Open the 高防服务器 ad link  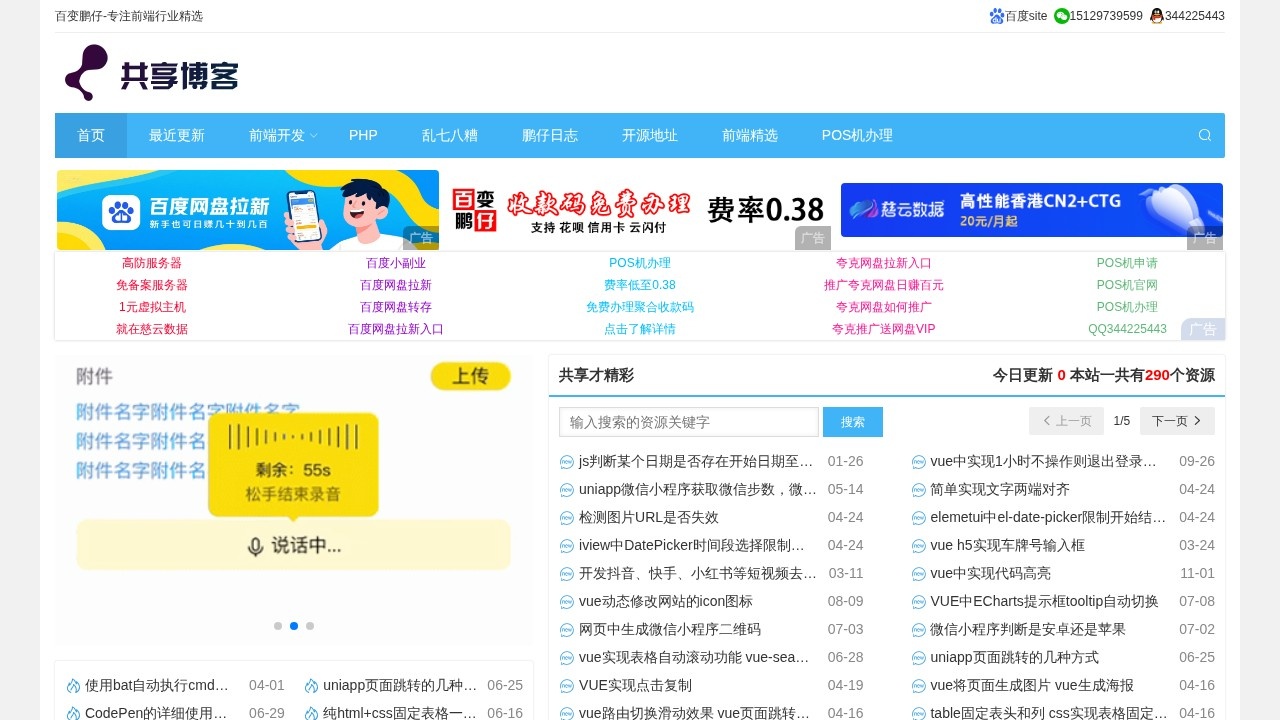(152, 263)
